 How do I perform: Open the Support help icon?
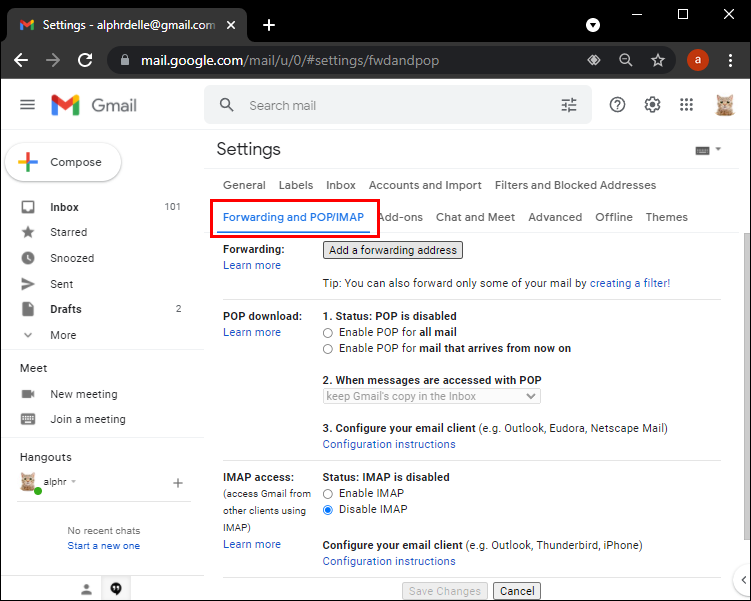coord(617,105)
